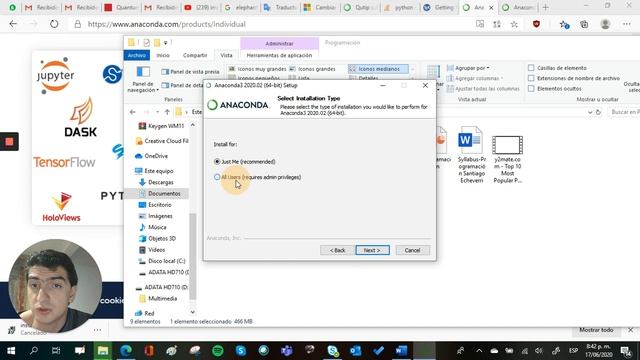
Task: Select OneDrive in navigation pane
Action: (152, 156)
